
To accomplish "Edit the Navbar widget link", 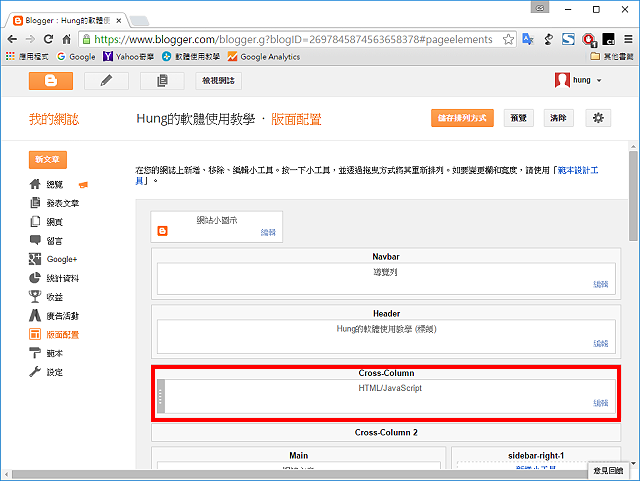I will (x=601, y=284).
